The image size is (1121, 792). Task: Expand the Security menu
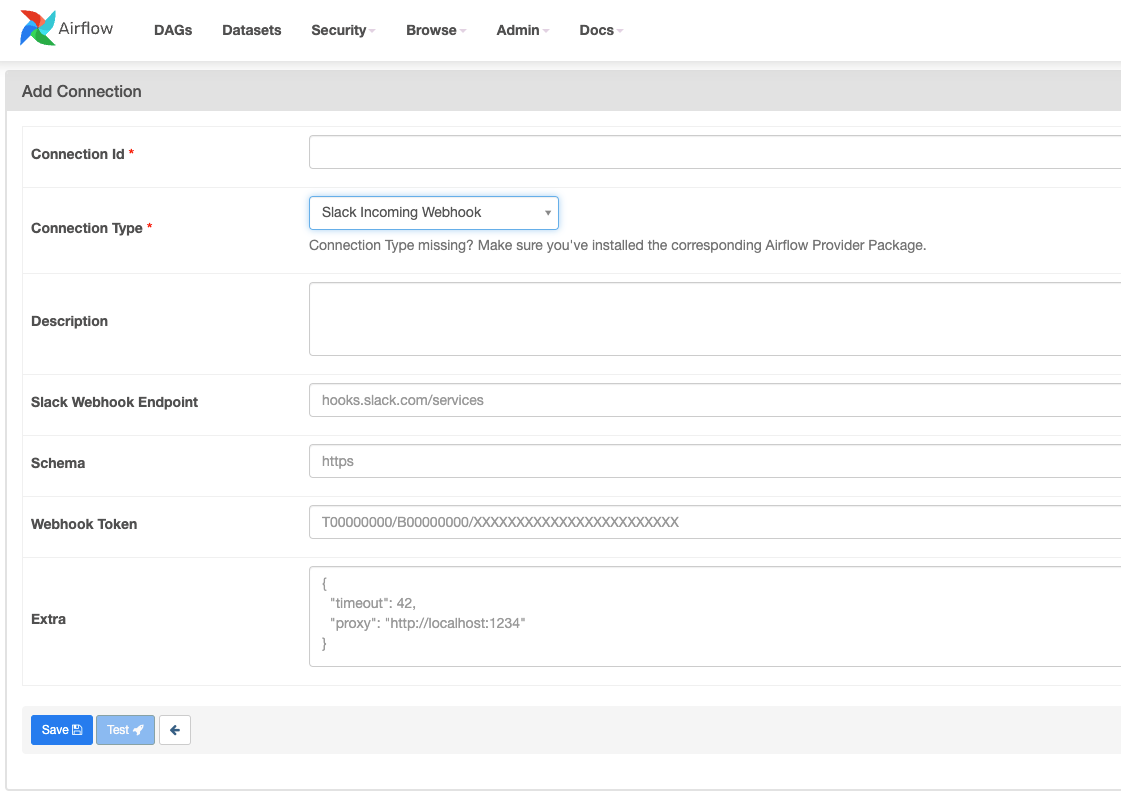pos(343,30)
